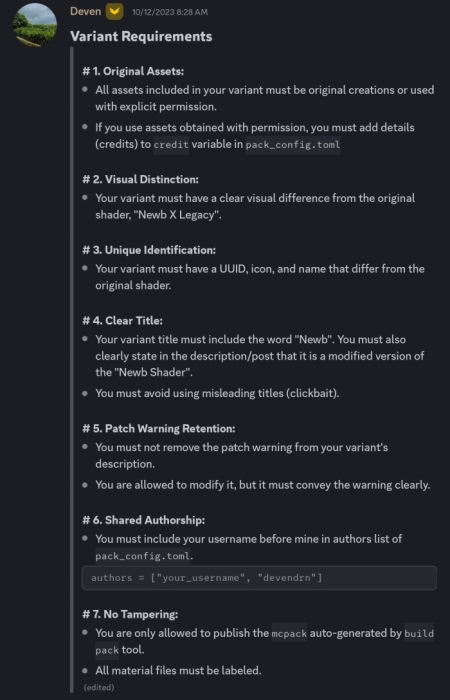Click the '# 1. Original Assets:' heading
Screen dimensions: 450x700
pos(133,71)
